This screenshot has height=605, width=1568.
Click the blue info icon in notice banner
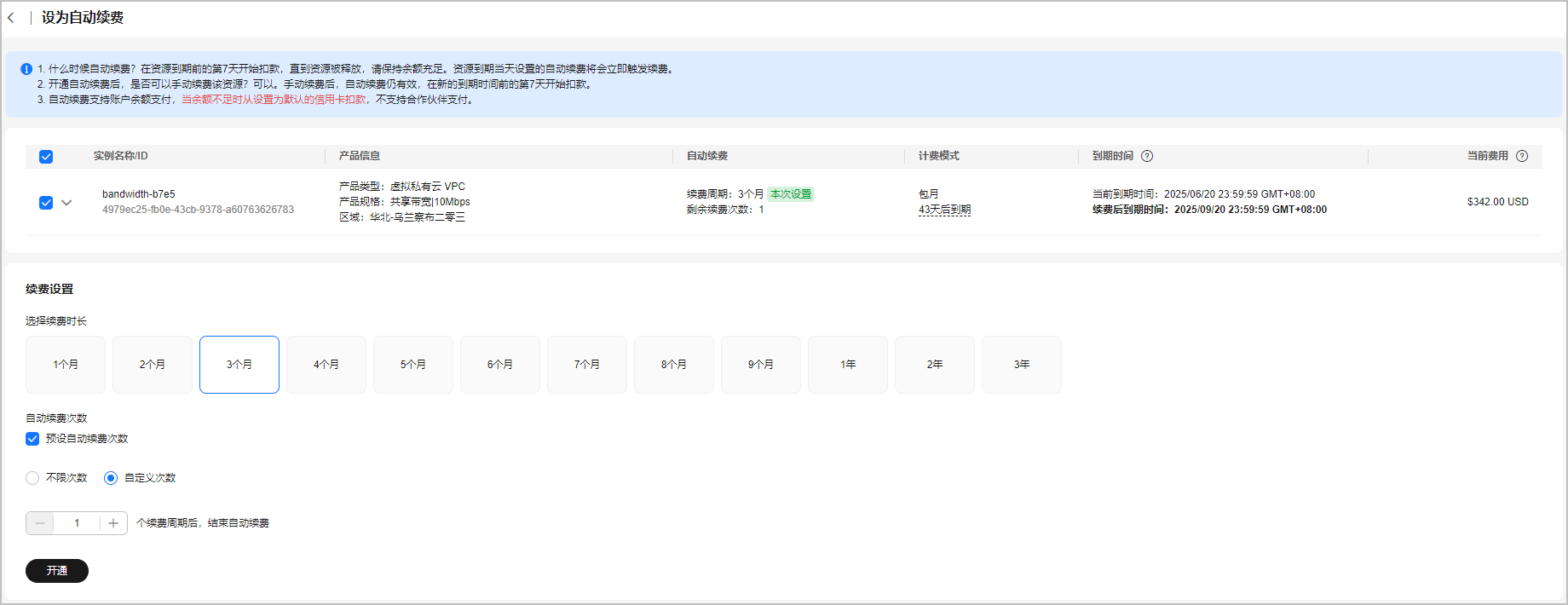pos(26,69)
